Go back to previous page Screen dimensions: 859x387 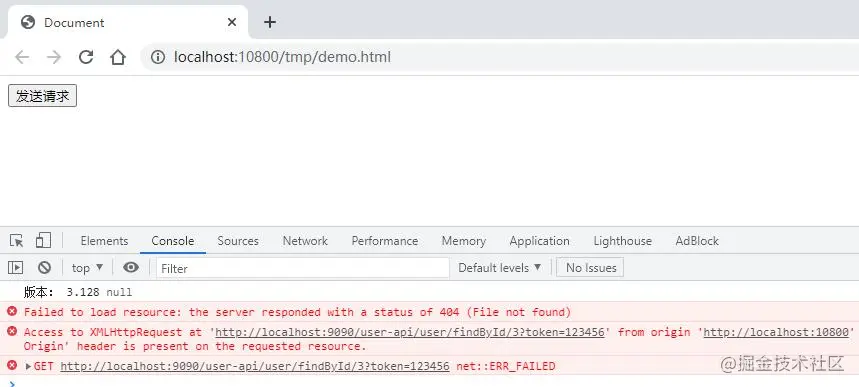click(22, 57)
